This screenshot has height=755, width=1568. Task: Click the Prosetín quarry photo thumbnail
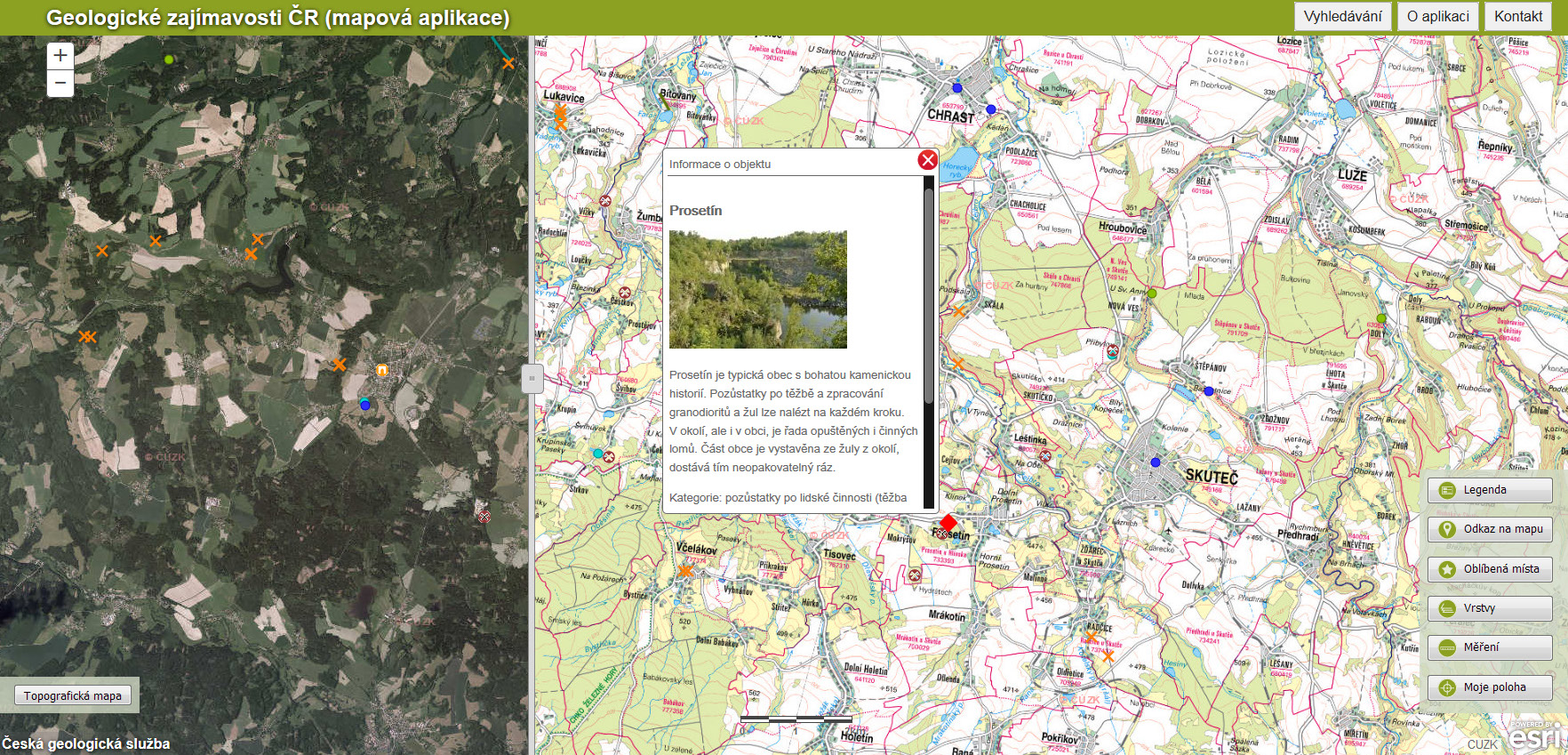(758, 289)
